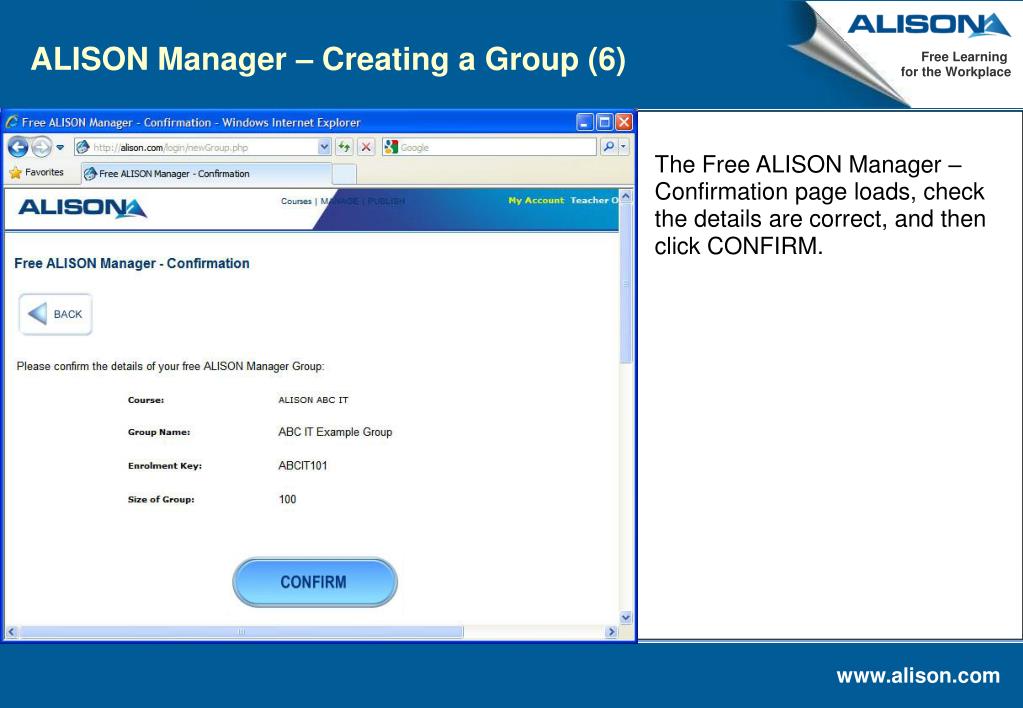Viewport: 1023px width, 708px height.
Task: Click the Group Name: label
Action: pos(159,432)
